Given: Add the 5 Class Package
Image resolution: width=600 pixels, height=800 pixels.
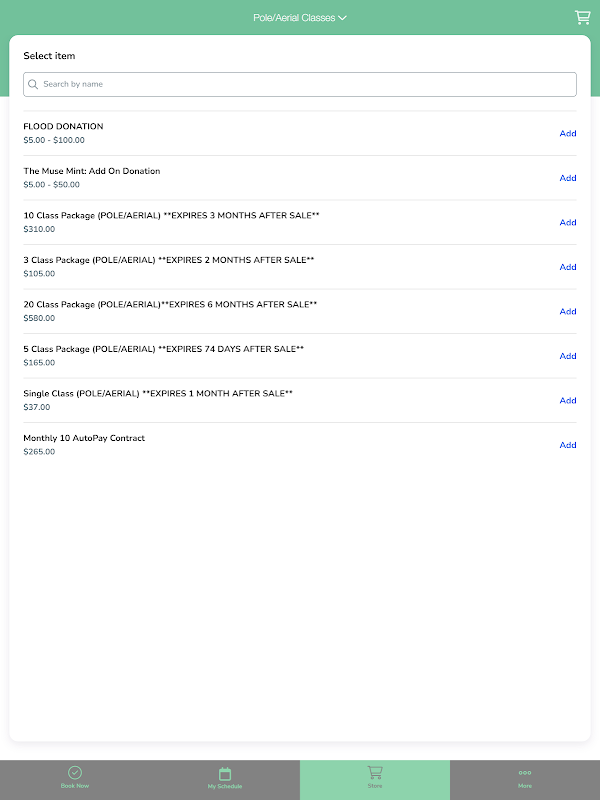Looking at the screenshot, I should [567, 356].
